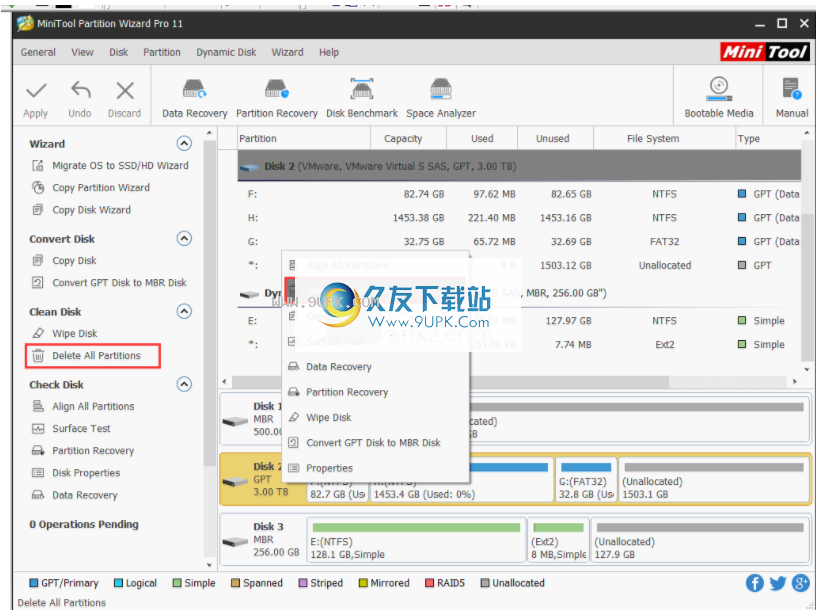Open the Help menu
The width and height of the screenshot is (816, 610).
pyautogui.click(x=329, y=52)
